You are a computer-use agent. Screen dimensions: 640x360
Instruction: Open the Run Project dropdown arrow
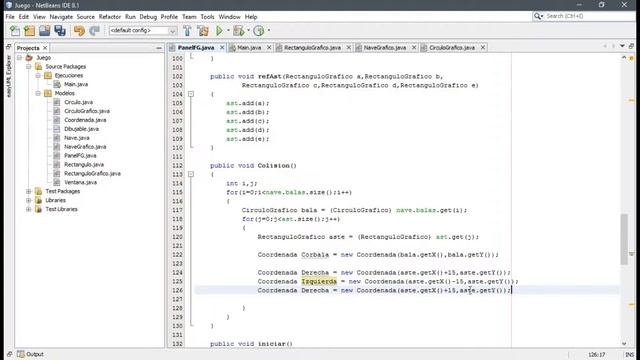point(228,31)
